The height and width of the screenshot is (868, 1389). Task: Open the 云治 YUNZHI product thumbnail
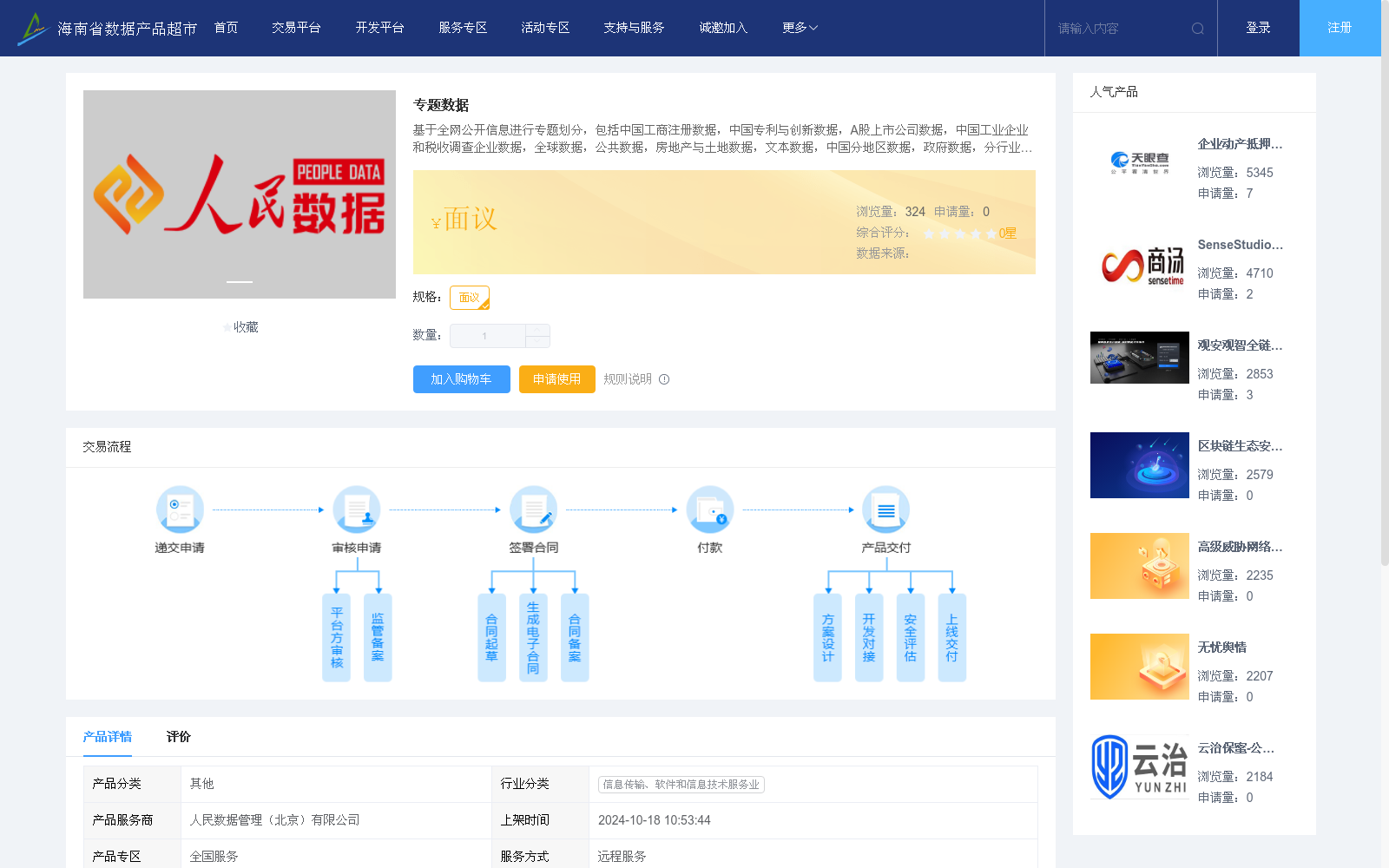[x=1140, y=767]
